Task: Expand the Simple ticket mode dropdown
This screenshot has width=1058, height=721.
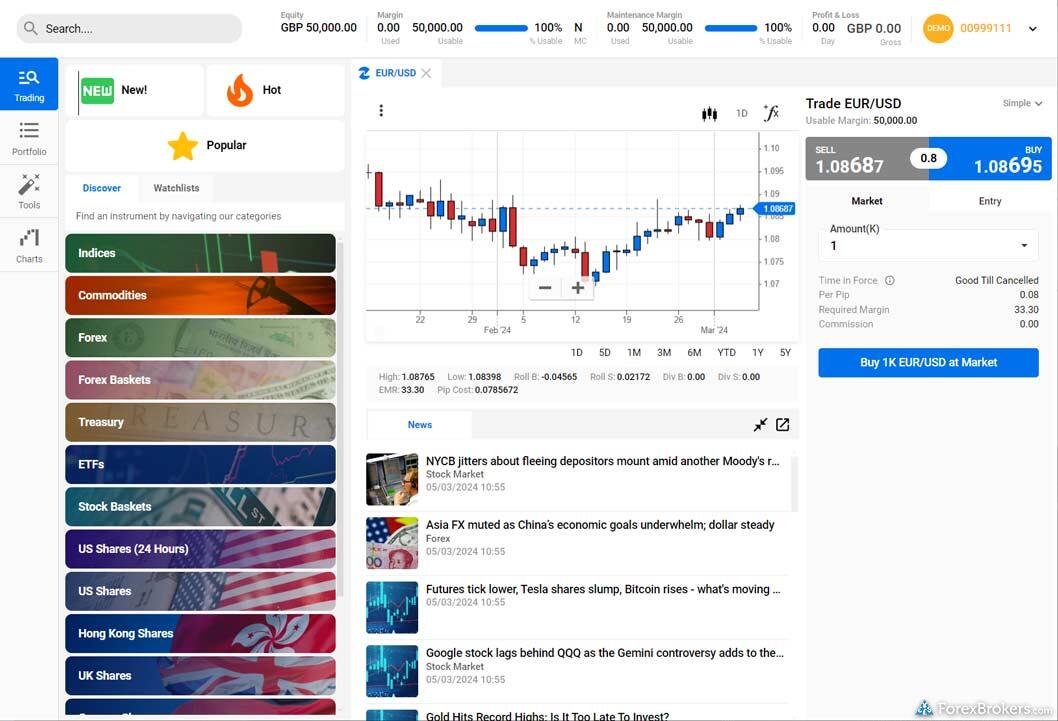Action: click(1022, 103)
